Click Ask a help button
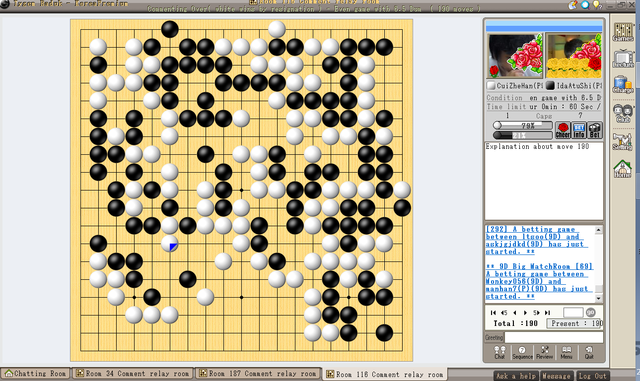 click(x=516, y=376)
